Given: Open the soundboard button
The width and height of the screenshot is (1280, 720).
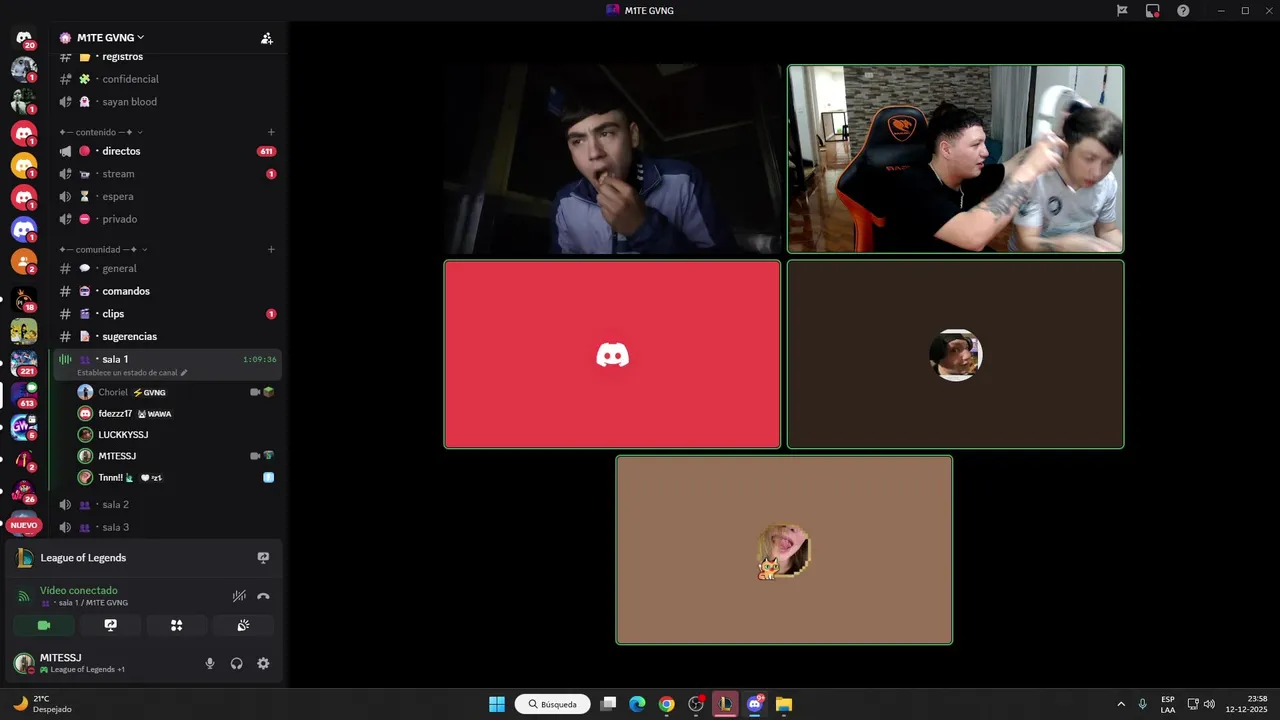Looking at the screenshot, I should pos(243,625).
